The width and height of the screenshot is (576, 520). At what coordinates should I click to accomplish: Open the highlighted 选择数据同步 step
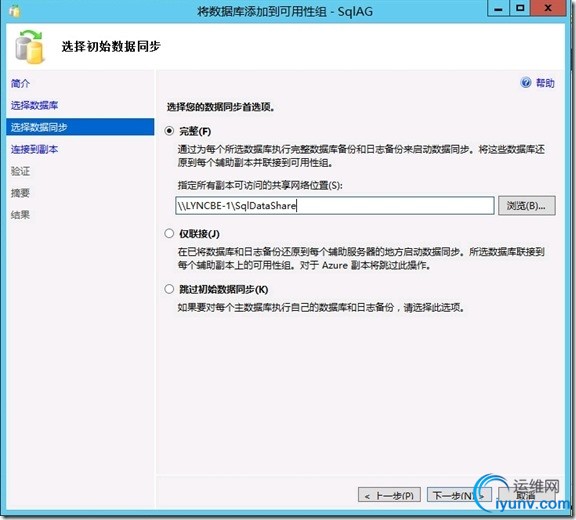click(x=80, y=127)
